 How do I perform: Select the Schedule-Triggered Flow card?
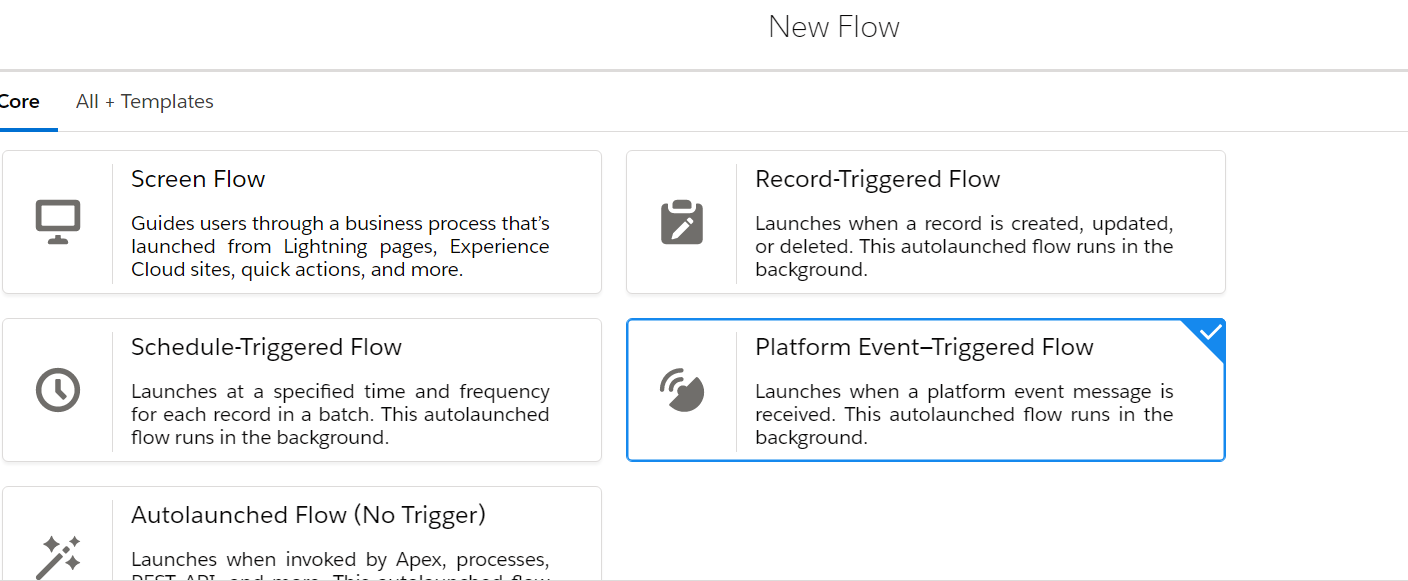(x=300, y=390)
